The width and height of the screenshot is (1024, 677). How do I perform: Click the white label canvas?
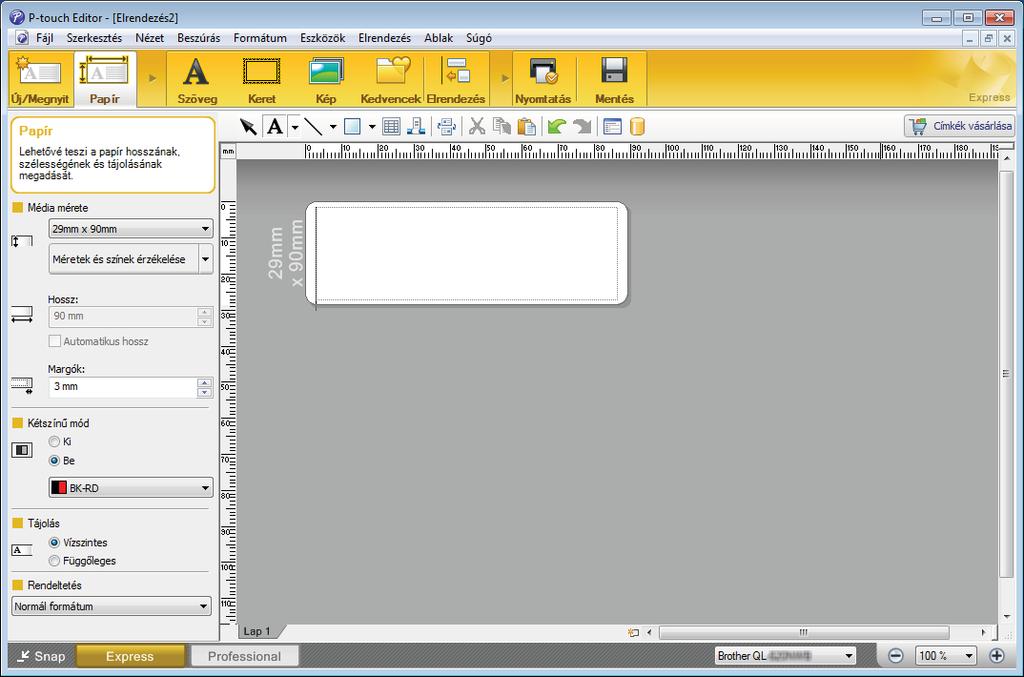(466, 253)
